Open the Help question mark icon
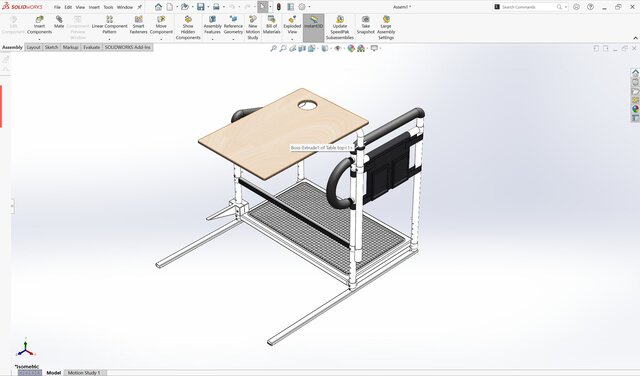 [590, 7]
